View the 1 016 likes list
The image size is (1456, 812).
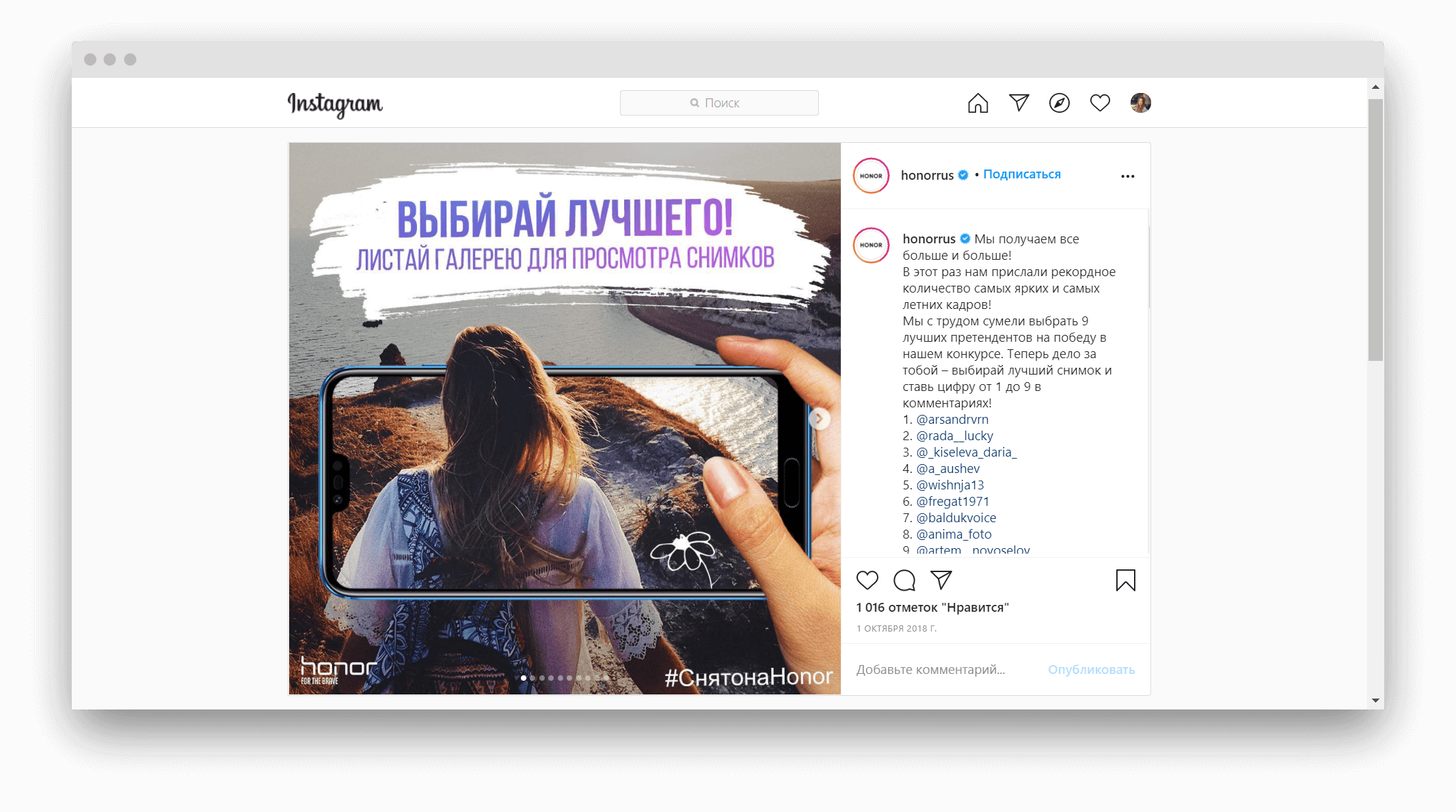932,607
